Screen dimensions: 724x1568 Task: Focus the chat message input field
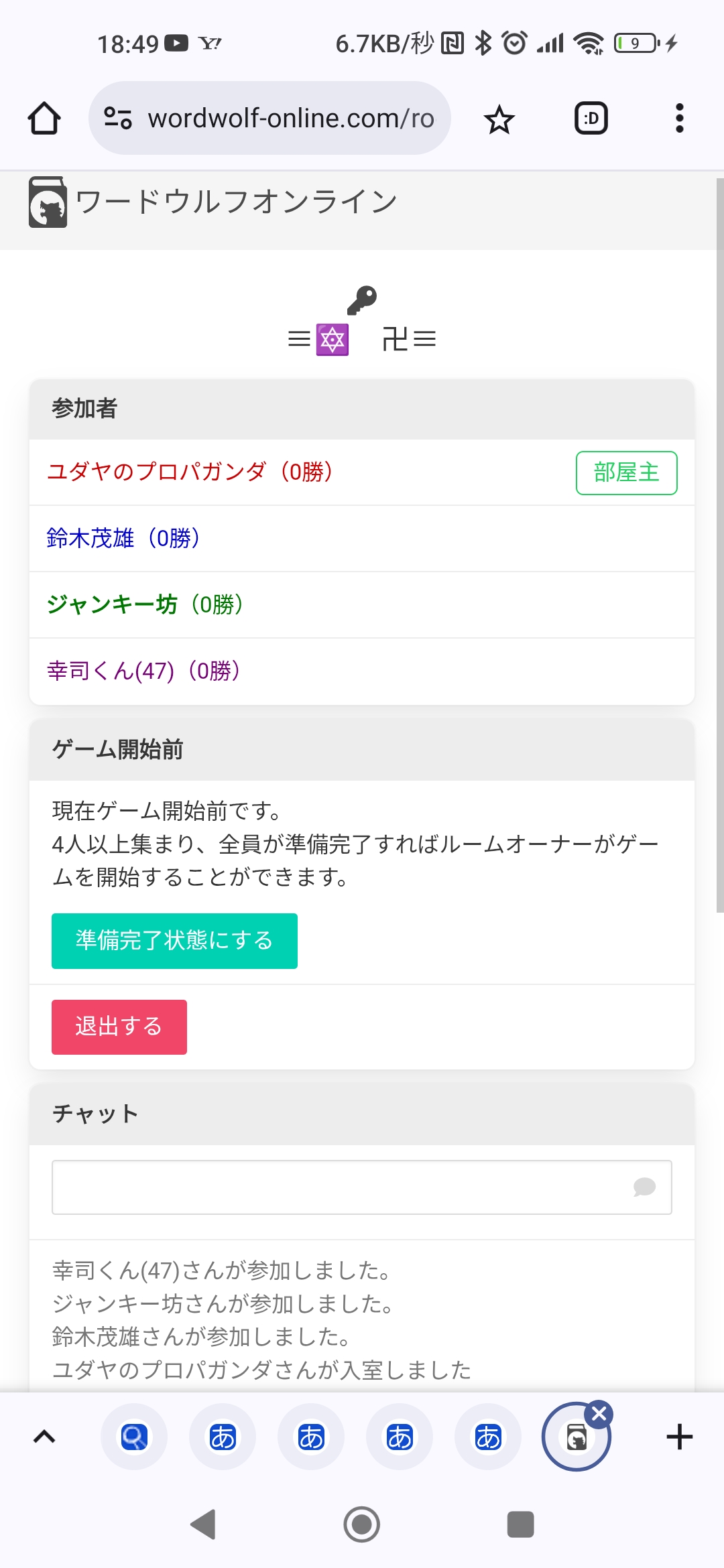tap(362, 1187)
